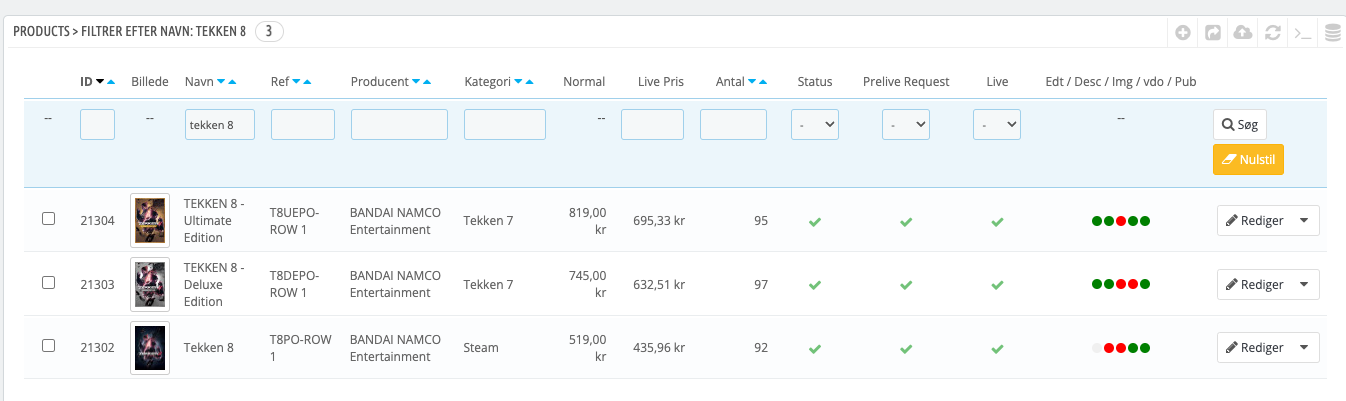Viewport: 1346px width, 401px height.
Task: Click the cloud upload import icon
Action: 1242,33
